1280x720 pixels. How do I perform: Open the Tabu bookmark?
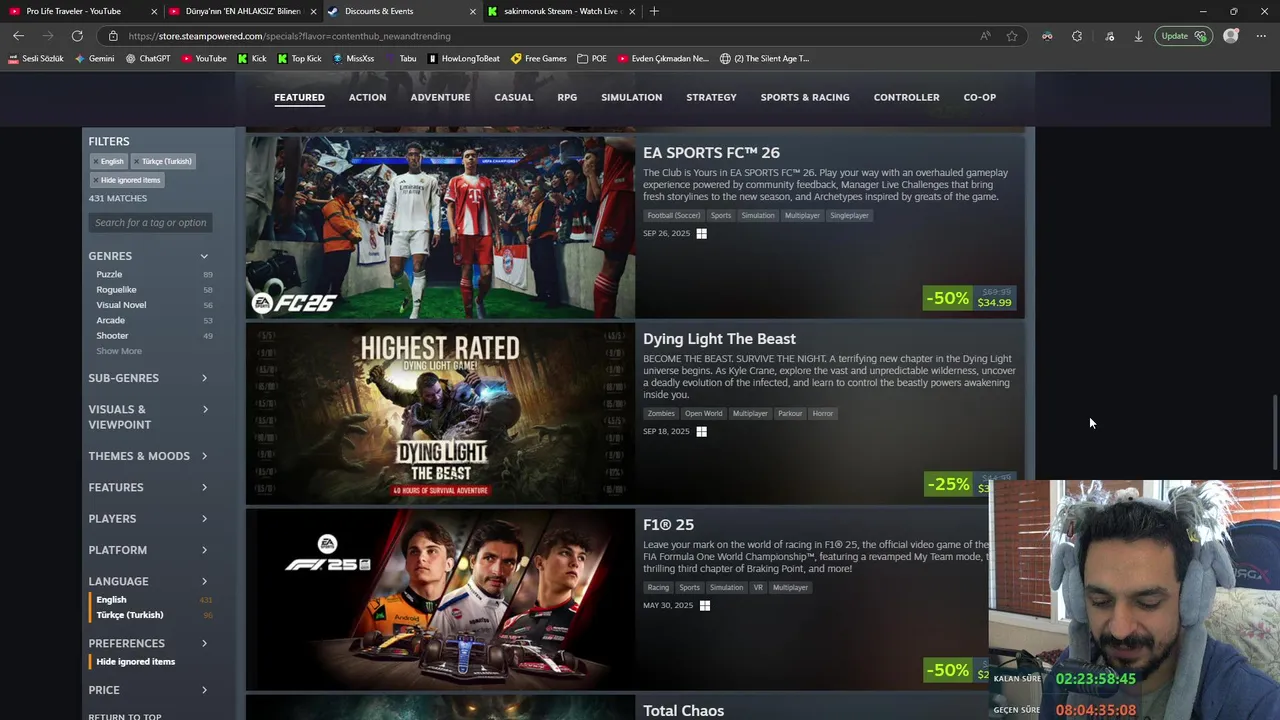pyautogui.click(x=401, y=58)
